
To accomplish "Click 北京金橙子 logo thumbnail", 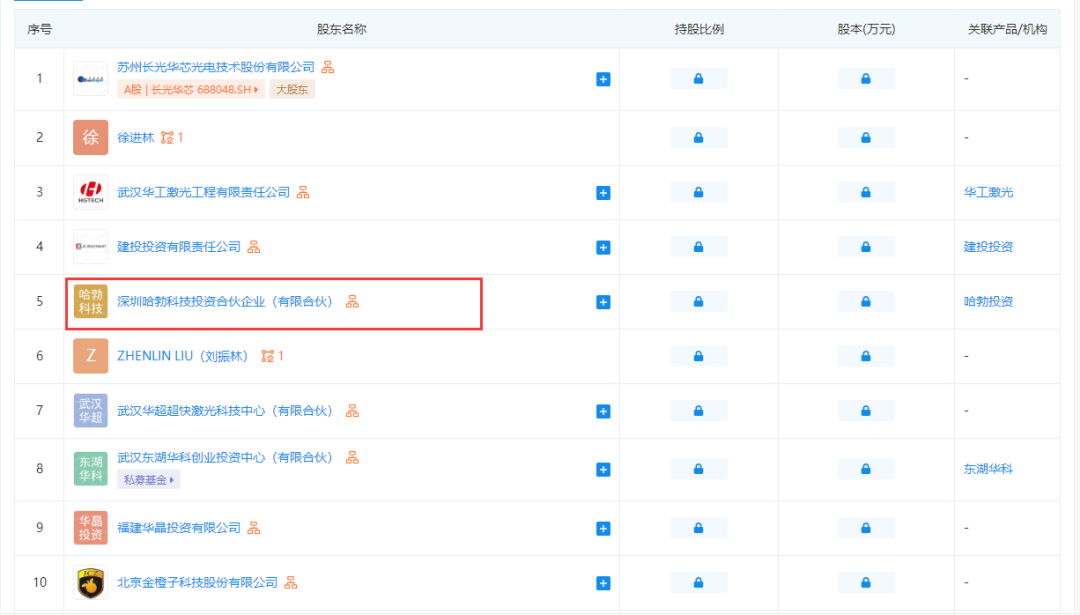I will (x=91, y=583).
